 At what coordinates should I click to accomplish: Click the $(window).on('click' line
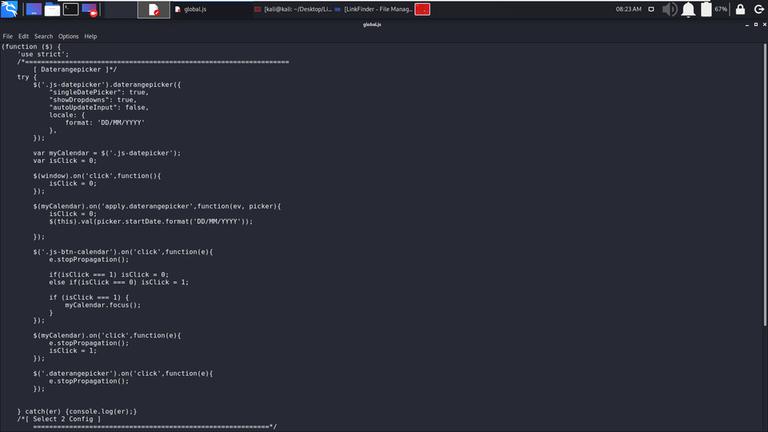coord(97,176)
